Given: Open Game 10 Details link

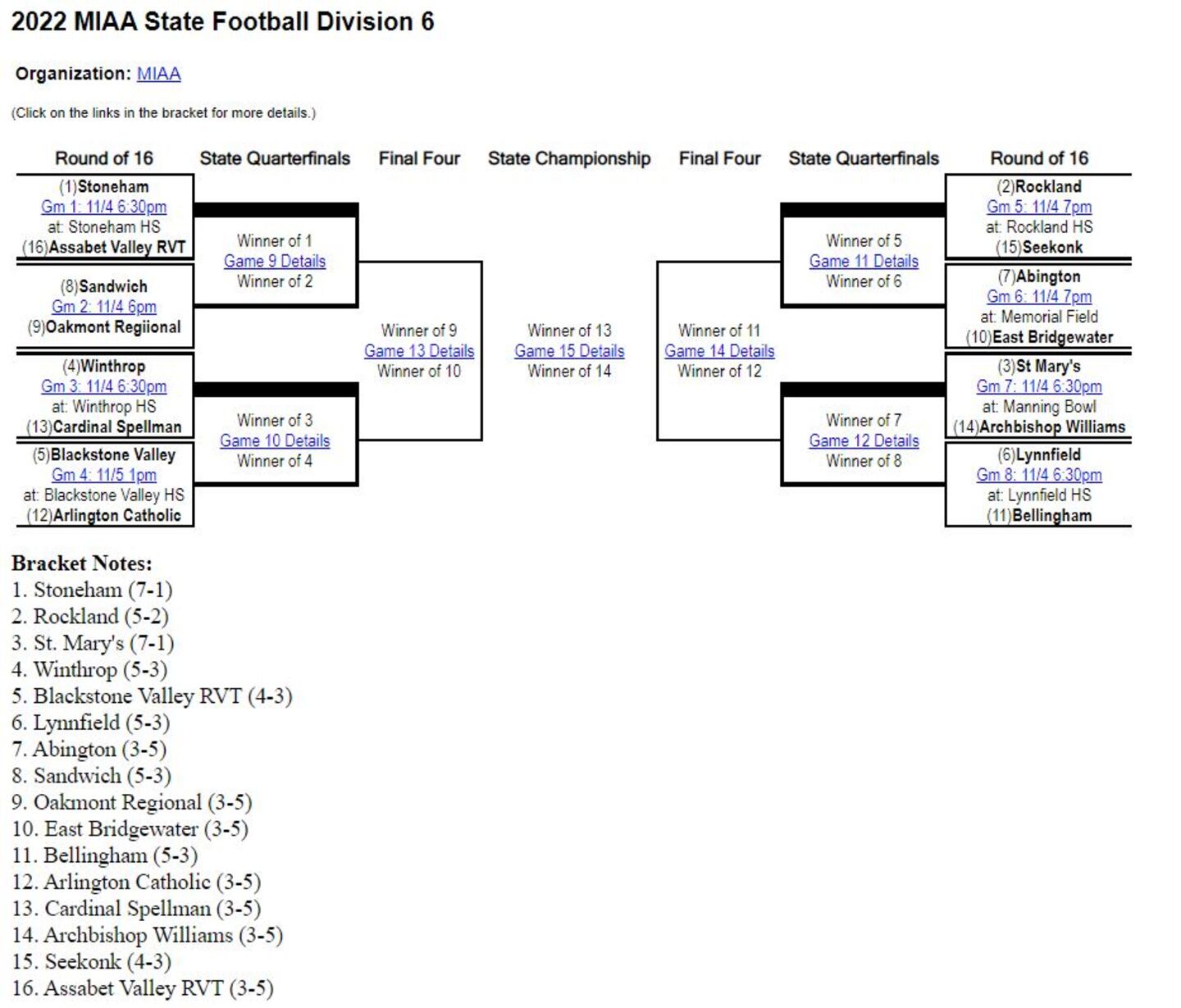Looking at the screenshot, I should point(275,441).
